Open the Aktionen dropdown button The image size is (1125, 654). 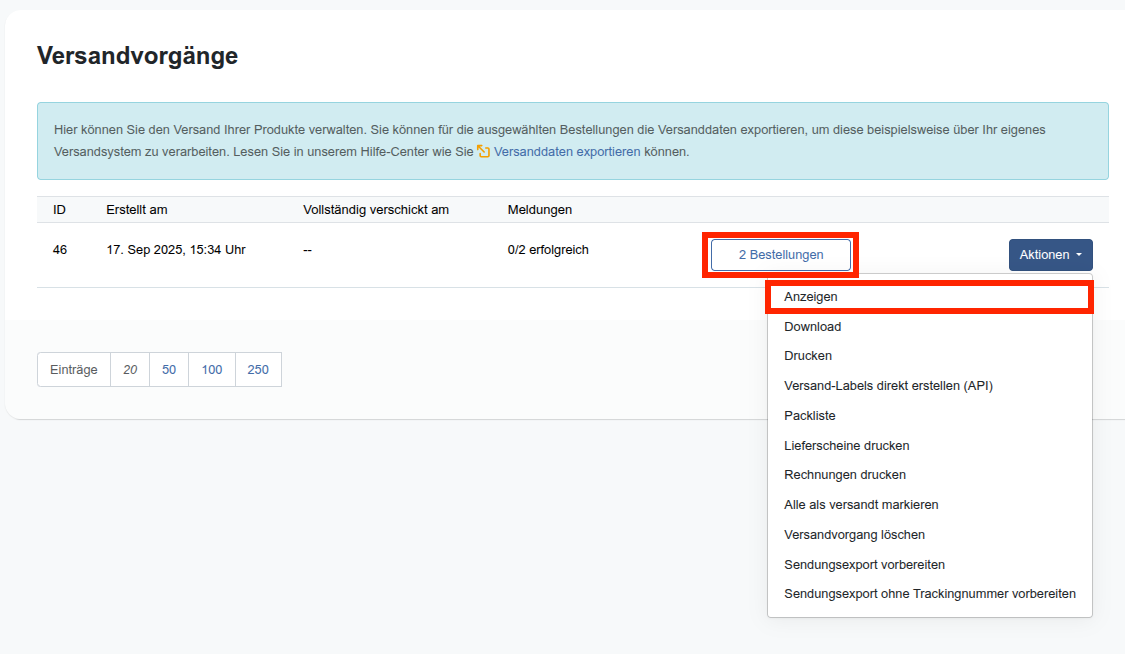pyautogui.click(x=1050, y=255)
